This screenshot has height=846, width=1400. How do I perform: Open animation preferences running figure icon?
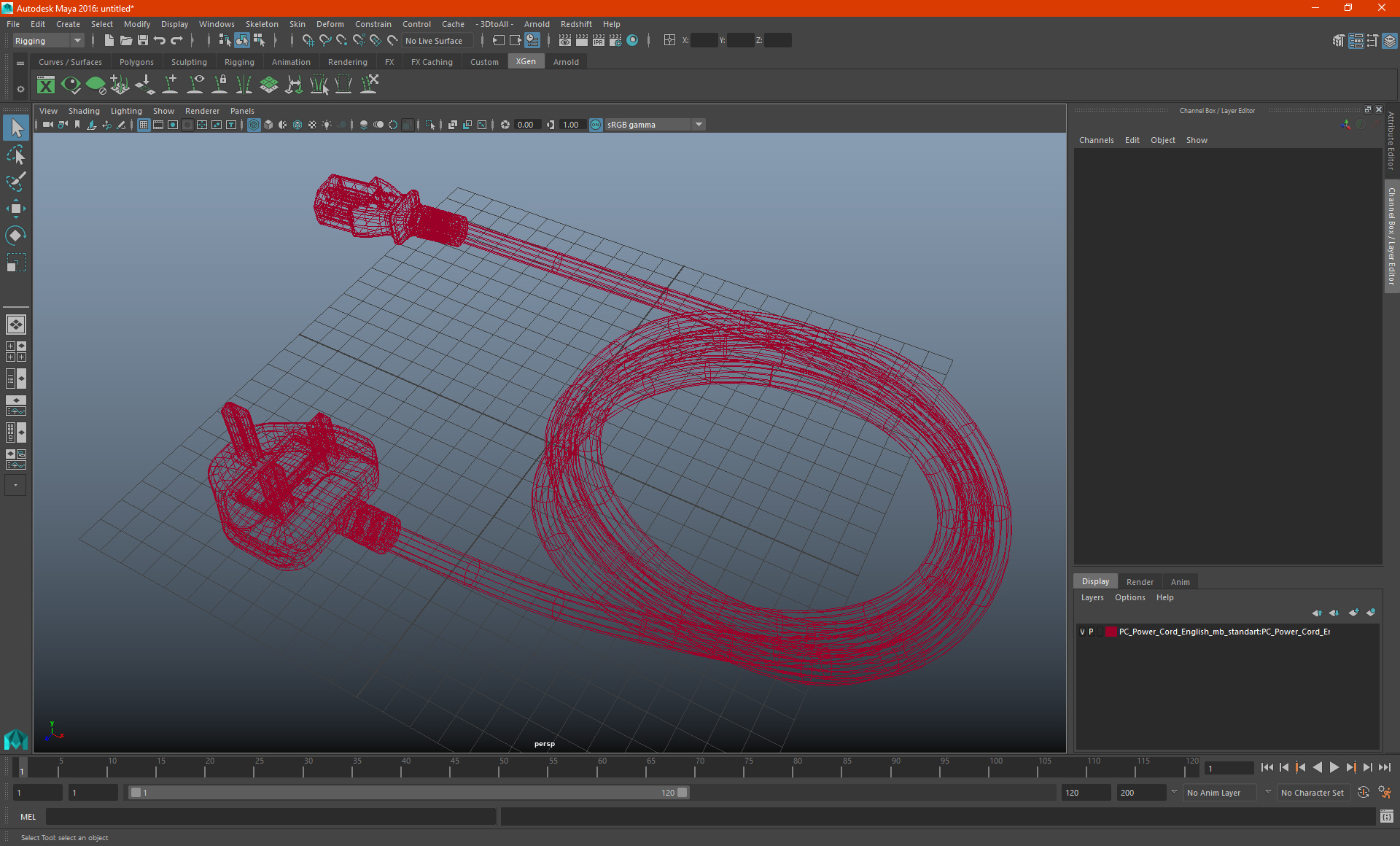pyautogui.click(x=1385, y=793)
